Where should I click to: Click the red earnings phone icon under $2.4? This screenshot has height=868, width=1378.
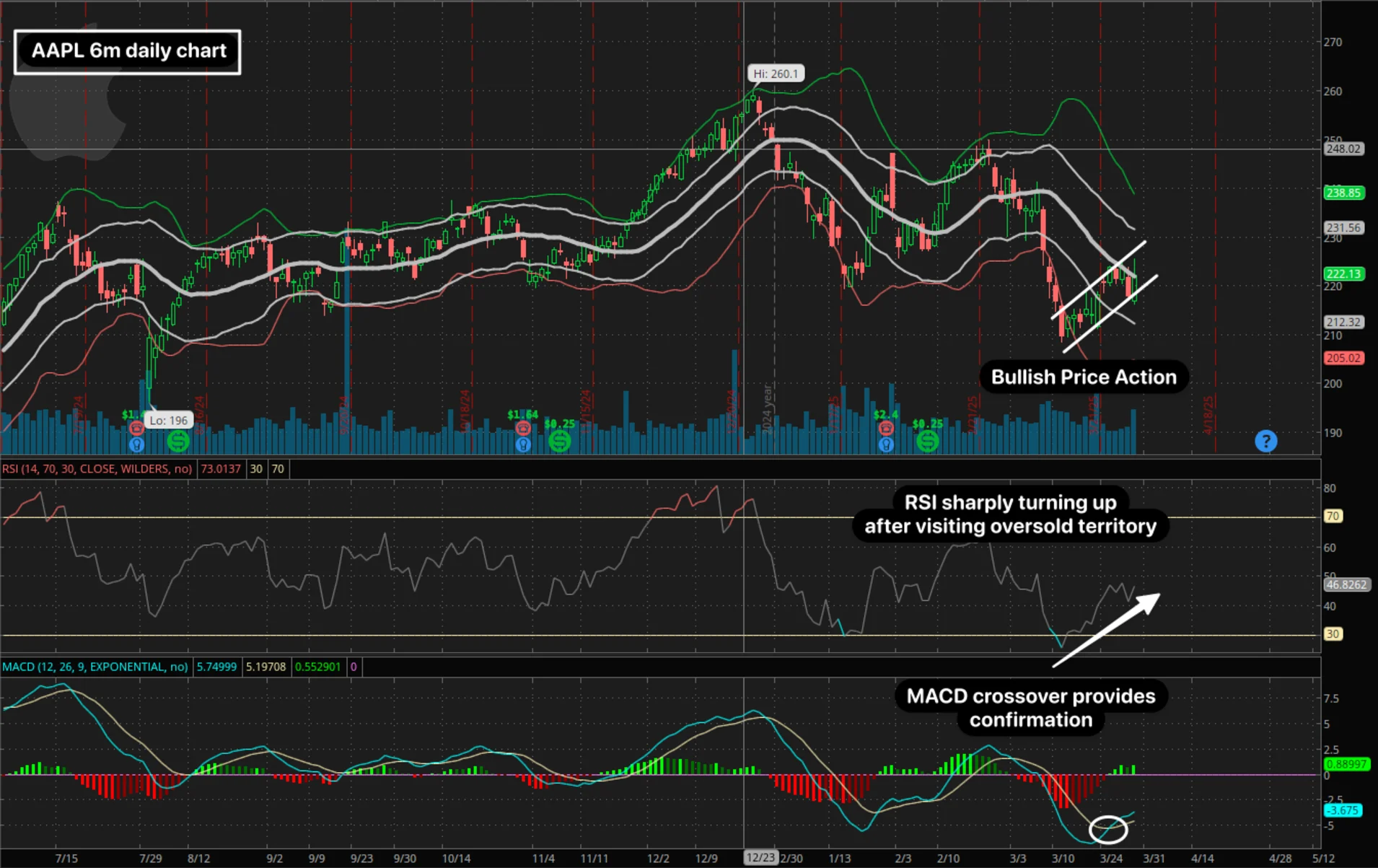(886, 429)
